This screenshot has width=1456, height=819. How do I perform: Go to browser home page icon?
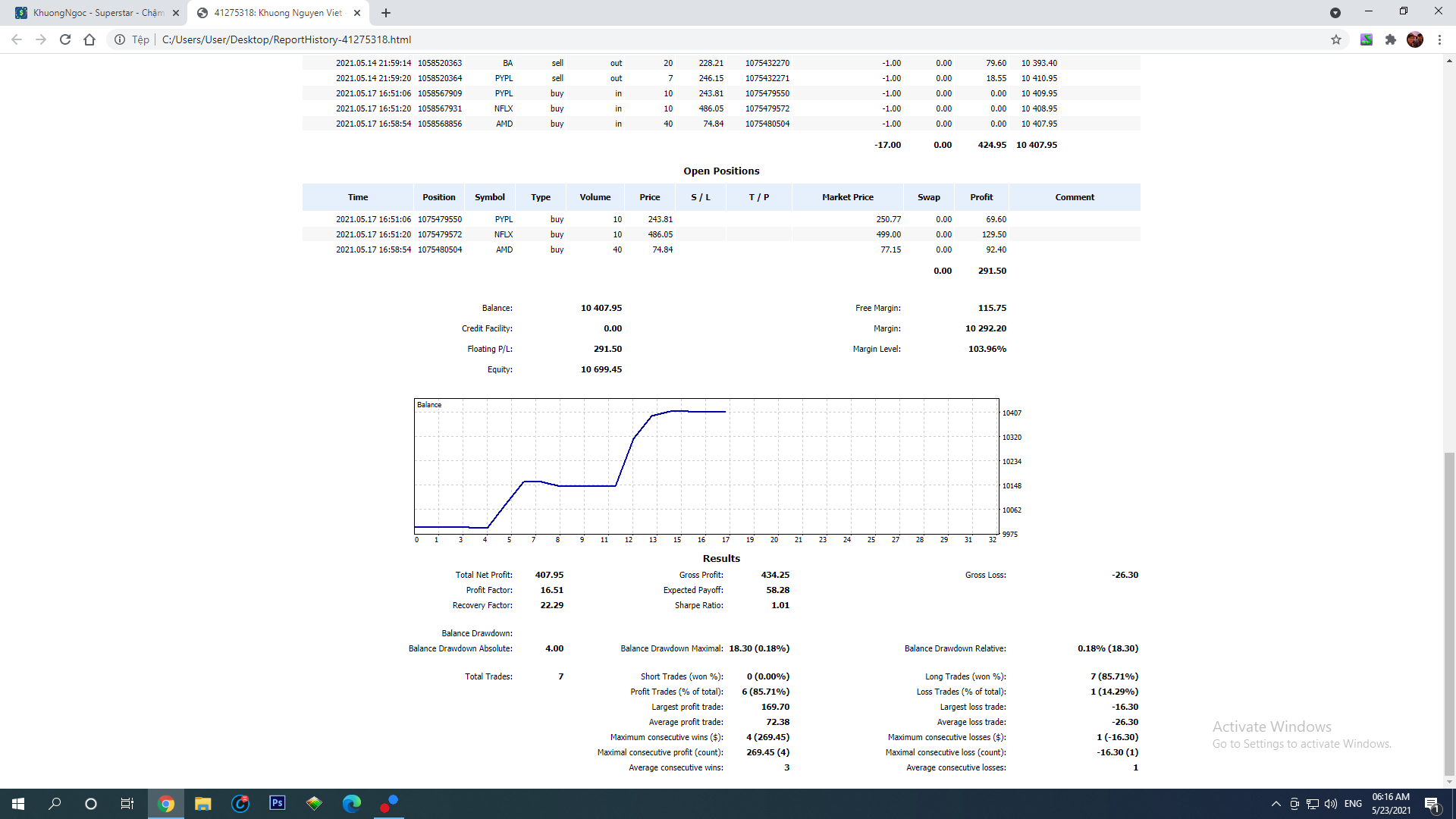point(89,39)
